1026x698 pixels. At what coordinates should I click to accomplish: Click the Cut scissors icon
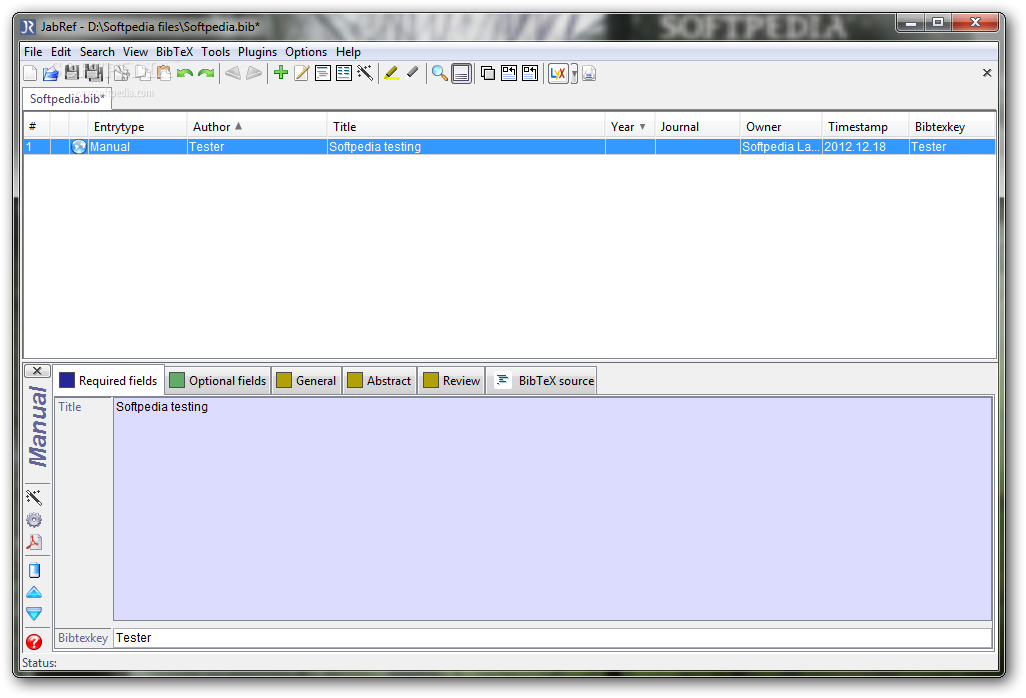[121, 73]
